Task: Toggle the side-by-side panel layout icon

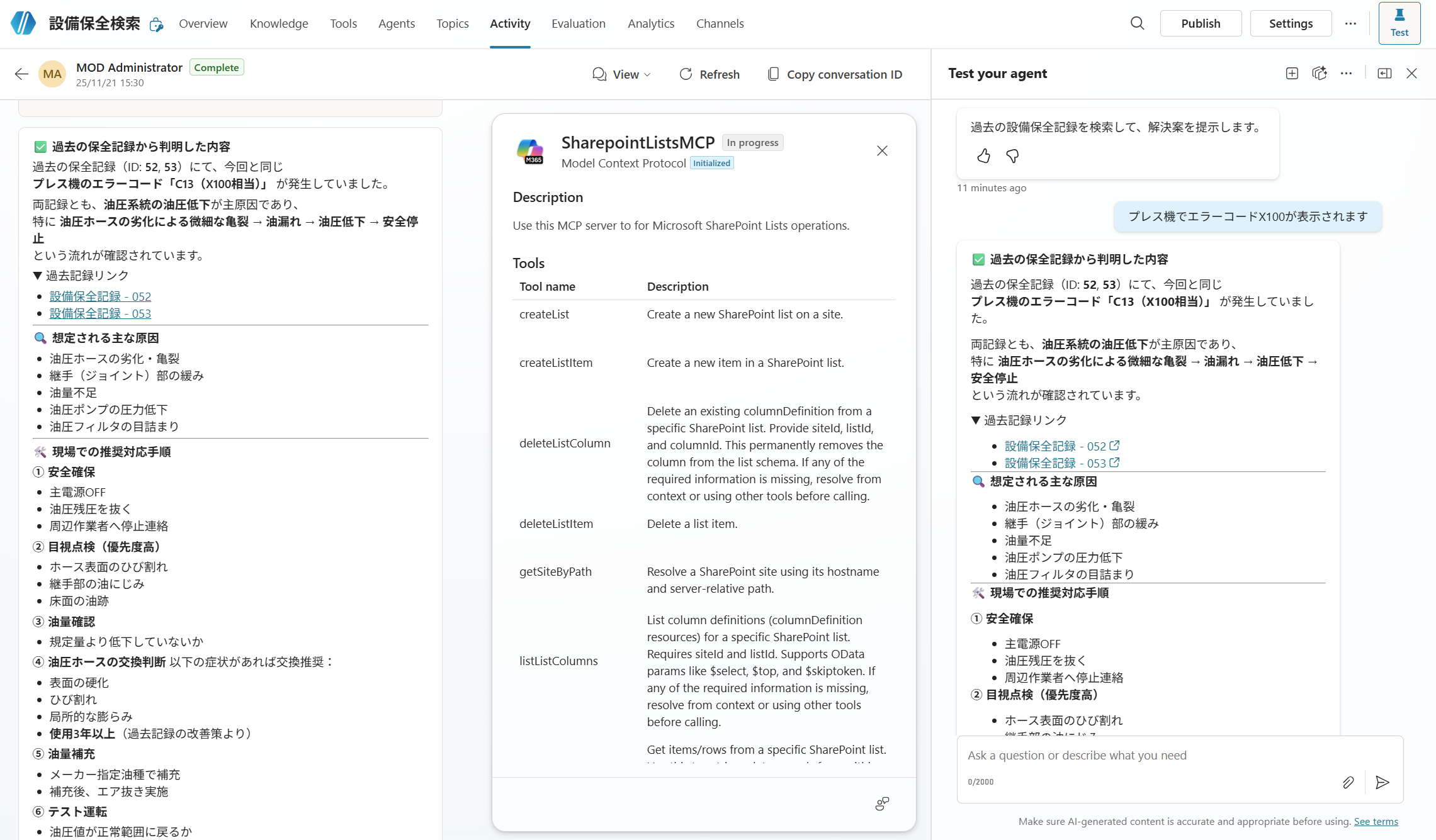Action: coord(1384,74)
